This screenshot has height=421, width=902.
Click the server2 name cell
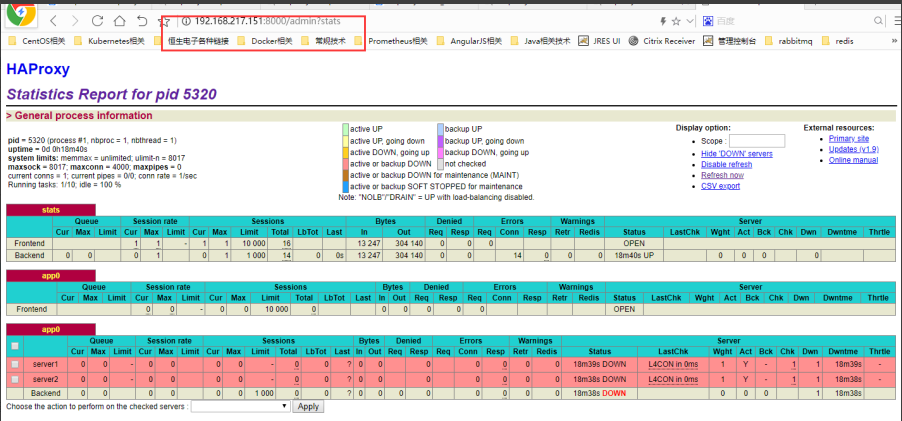click(x=46, y=380)
